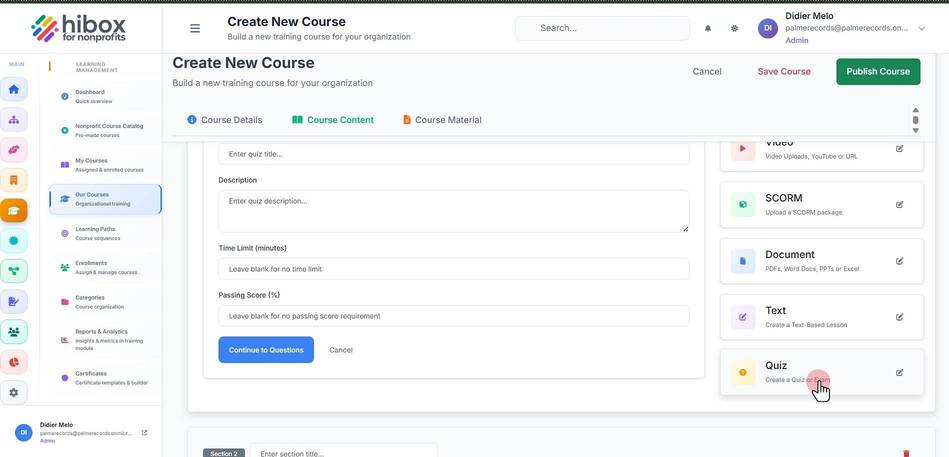Open the people group sidebar icon
Screen dimensions: 949x457
(13, 331)
